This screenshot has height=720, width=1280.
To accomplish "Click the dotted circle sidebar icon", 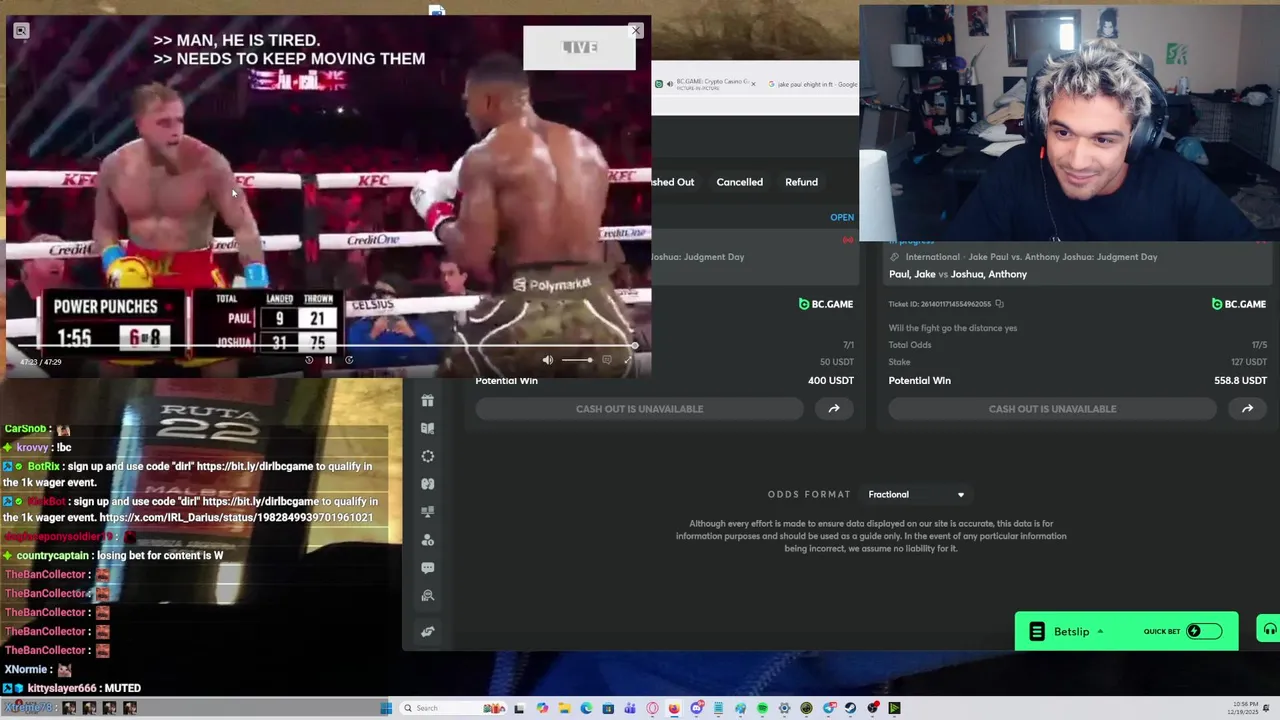I will (x=428, y=456).
